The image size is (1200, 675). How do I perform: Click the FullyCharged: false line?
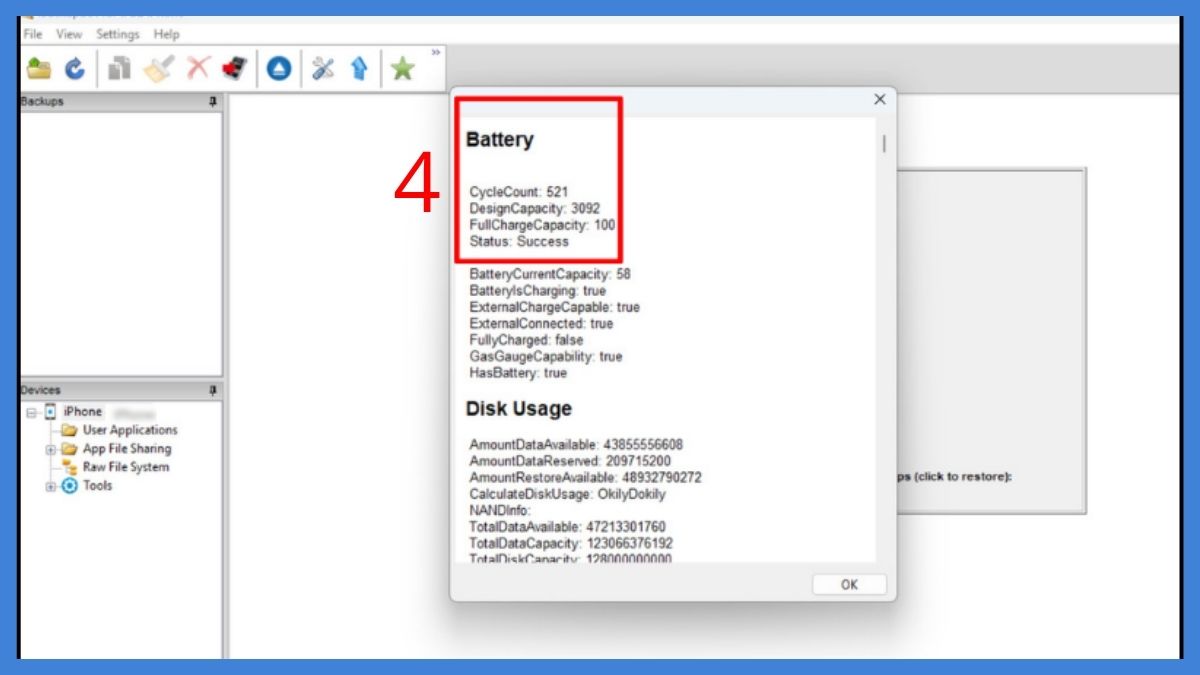[526, 340]
